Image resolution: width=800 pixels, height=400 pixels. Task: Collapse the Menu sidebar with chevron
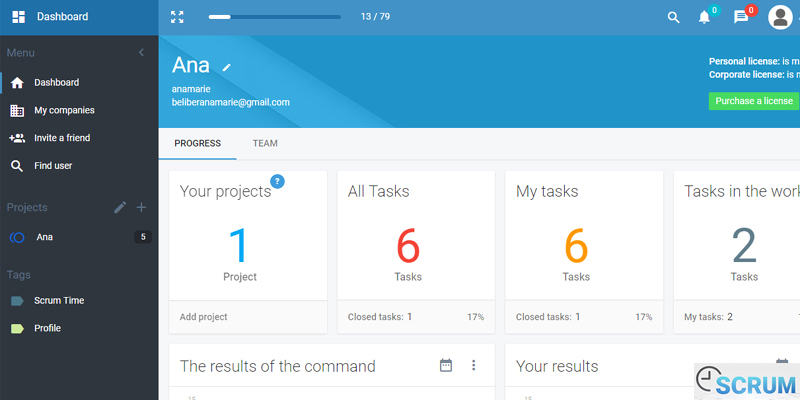tap(141, 52)
